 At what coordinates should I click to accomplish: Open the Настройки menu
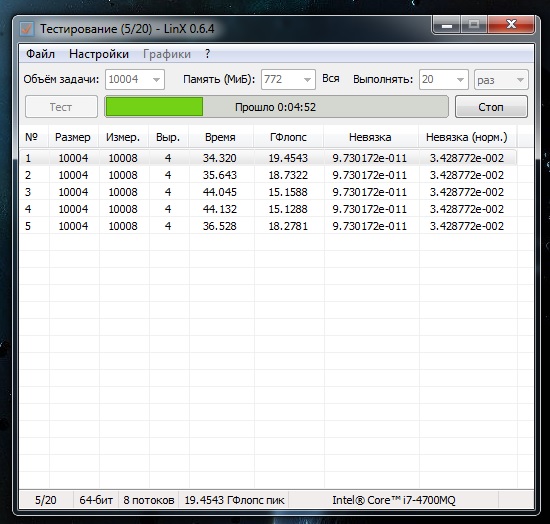pyautogui.click(x=99, y=54)
